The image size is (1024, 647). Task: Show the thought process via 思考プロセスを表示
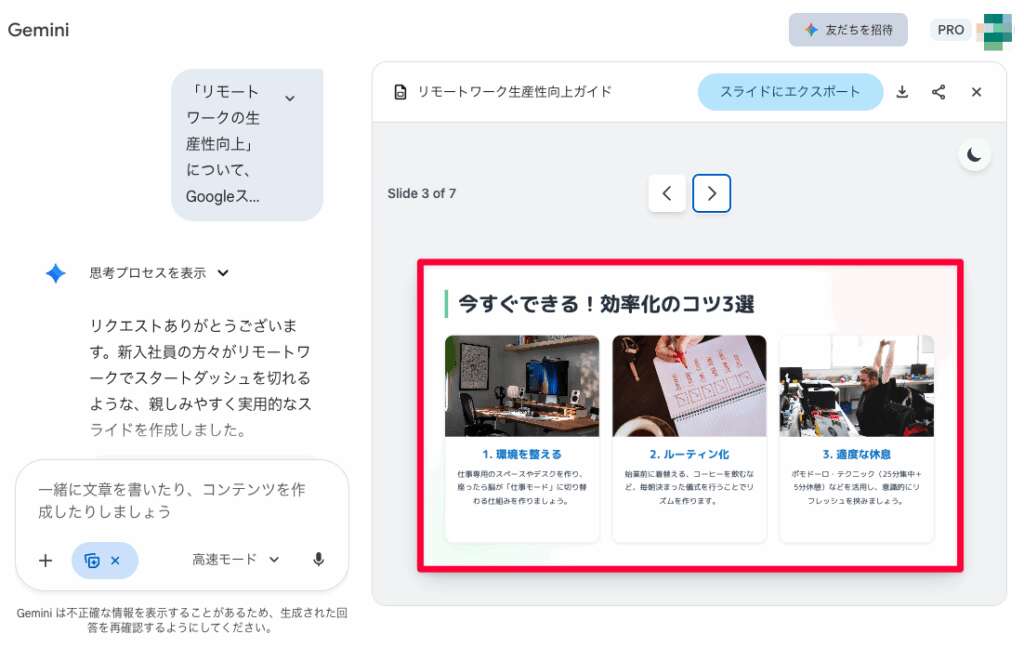(148, 271)
